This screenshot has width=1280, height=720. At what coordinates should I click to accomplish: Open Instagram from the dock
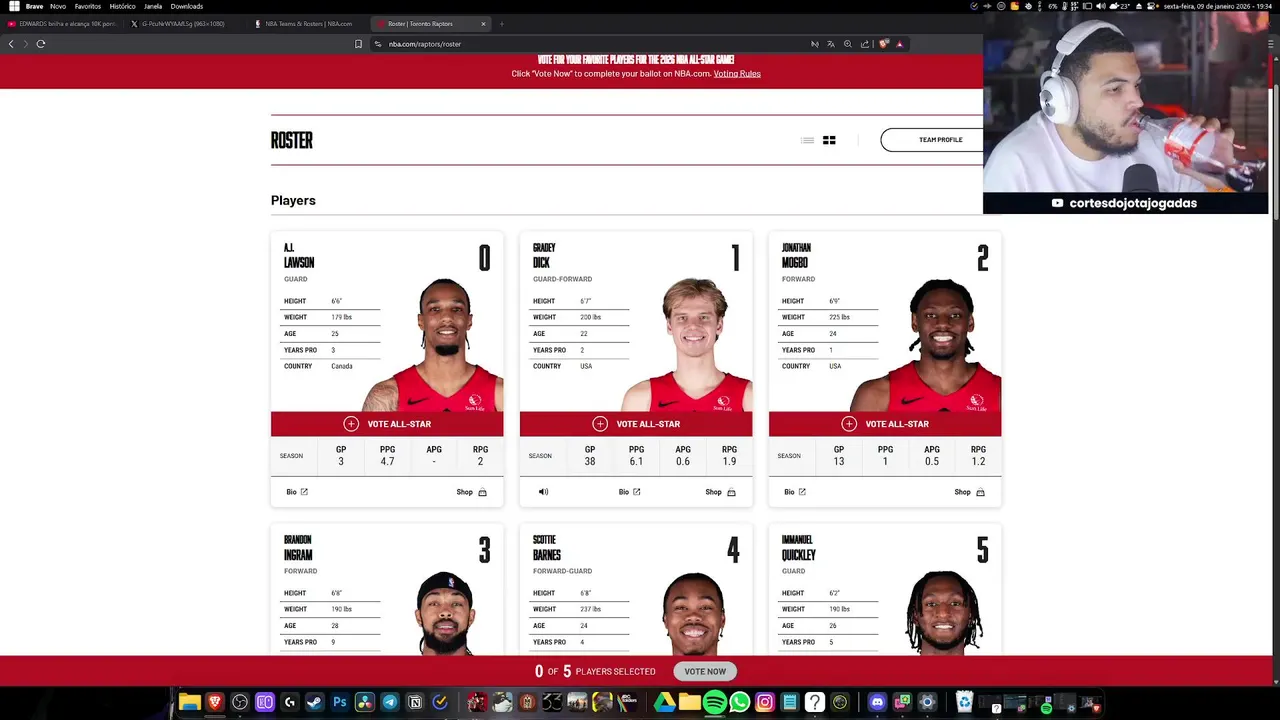[765, 702]
